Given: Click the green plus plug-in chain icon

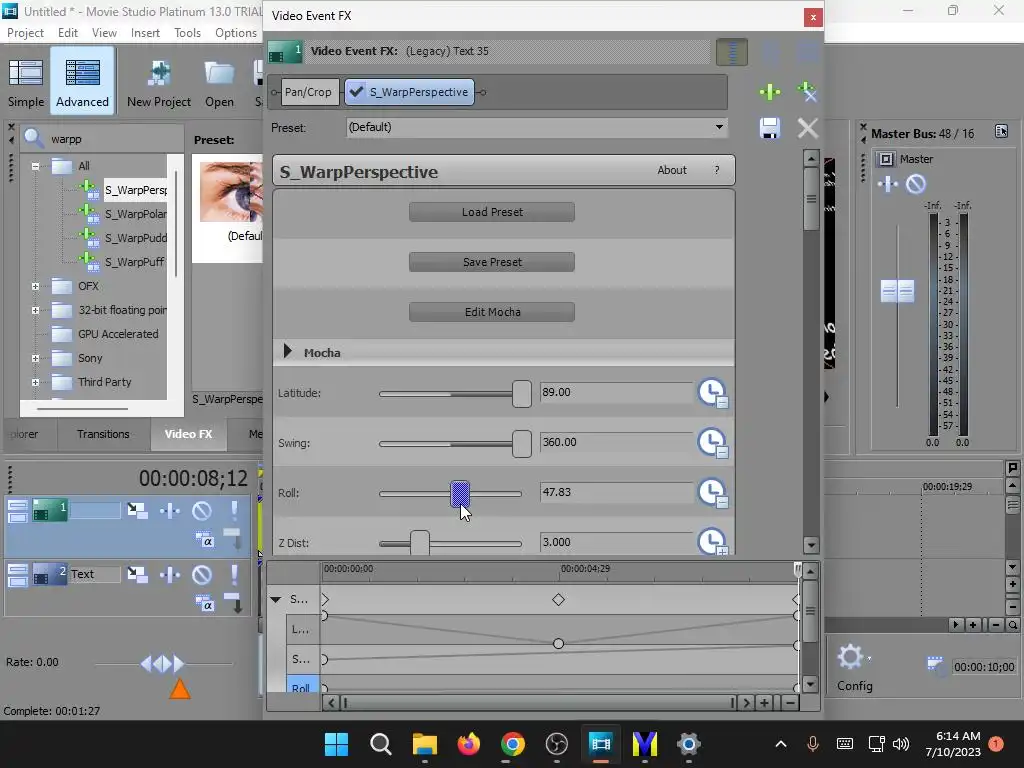Looking at the screenshot, I should pos(770,91).
